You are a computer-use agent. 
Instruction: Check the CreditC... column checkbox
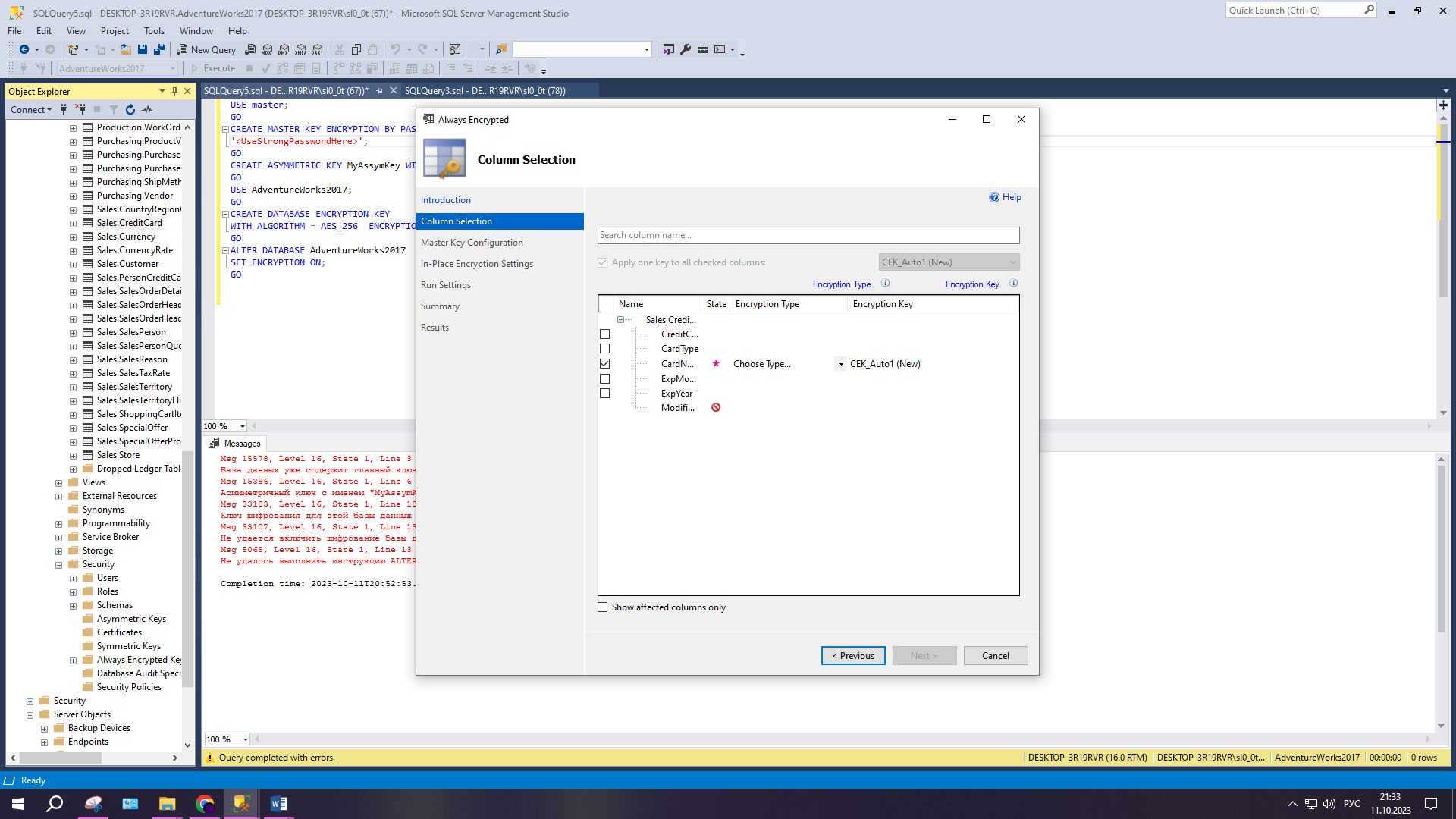coord(604,334)
